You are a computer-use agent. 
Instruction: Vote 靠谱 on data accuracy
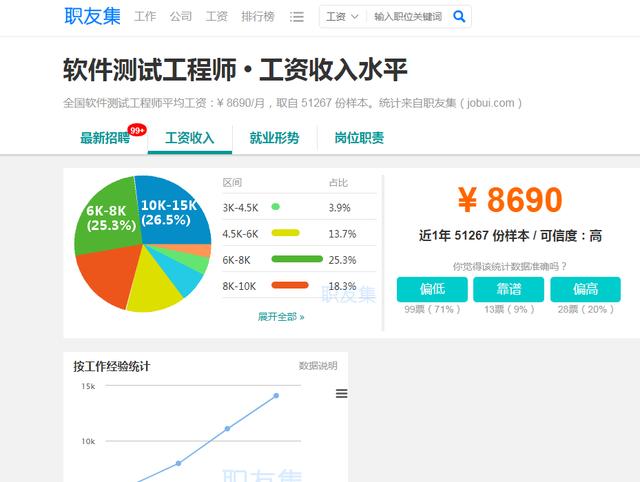pos(509,289)
